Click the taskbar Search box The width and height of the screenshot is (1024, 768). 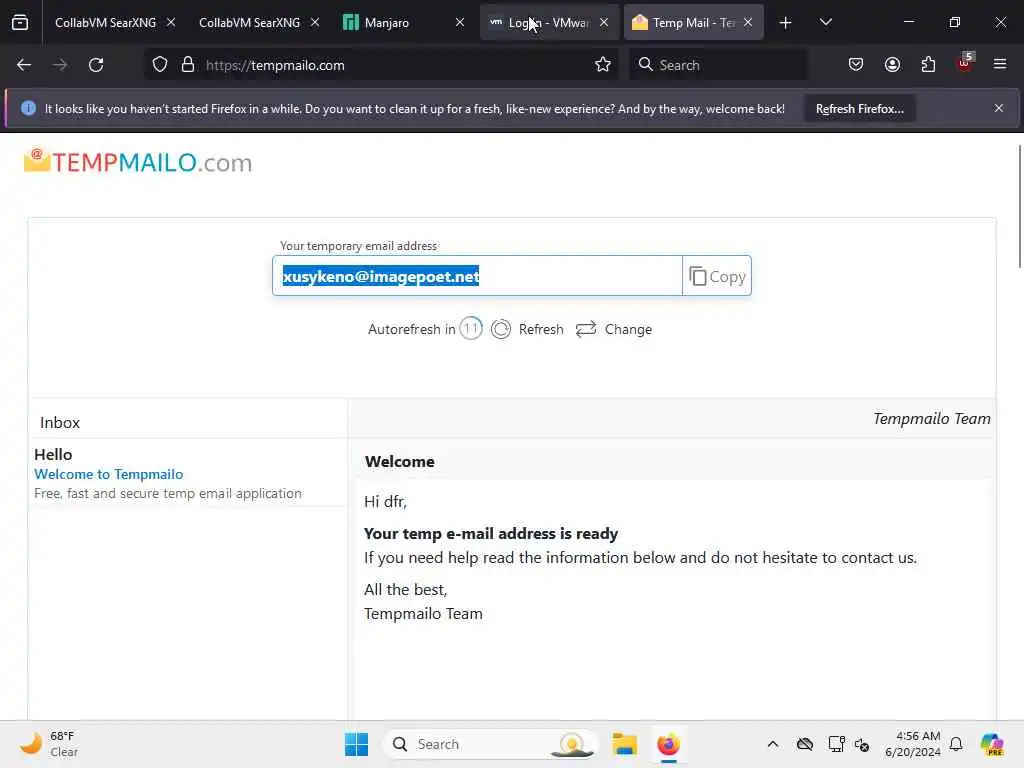click(x=491, y=744)
